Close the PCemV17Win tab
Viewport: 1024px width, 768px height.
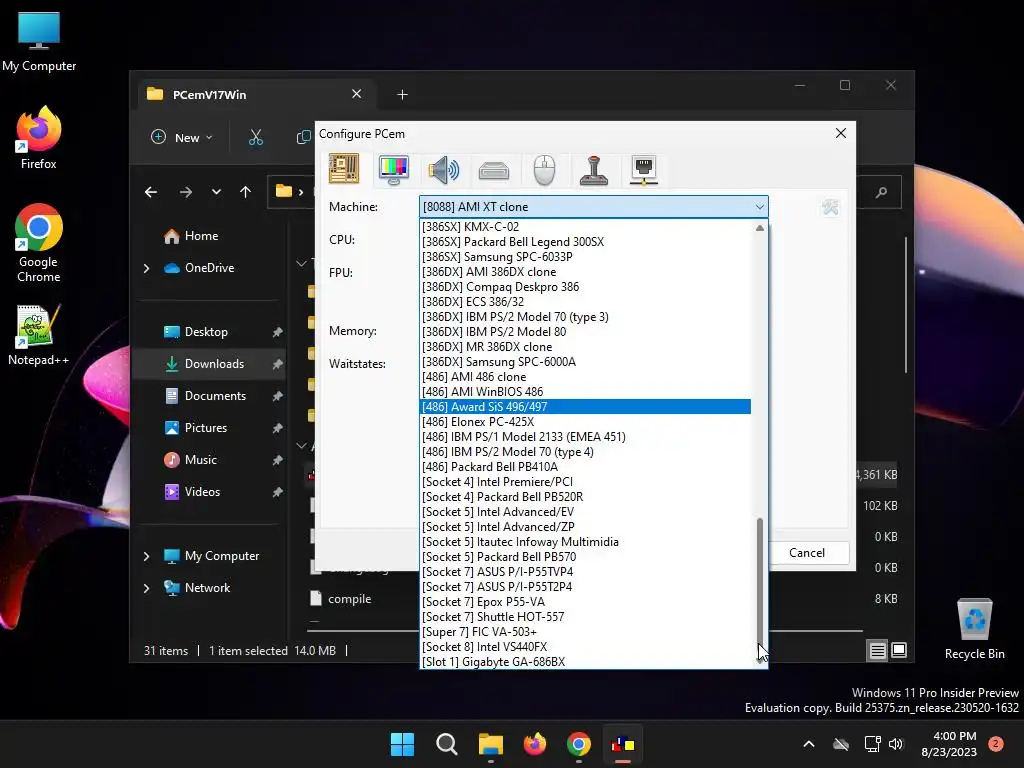(357, 94)
